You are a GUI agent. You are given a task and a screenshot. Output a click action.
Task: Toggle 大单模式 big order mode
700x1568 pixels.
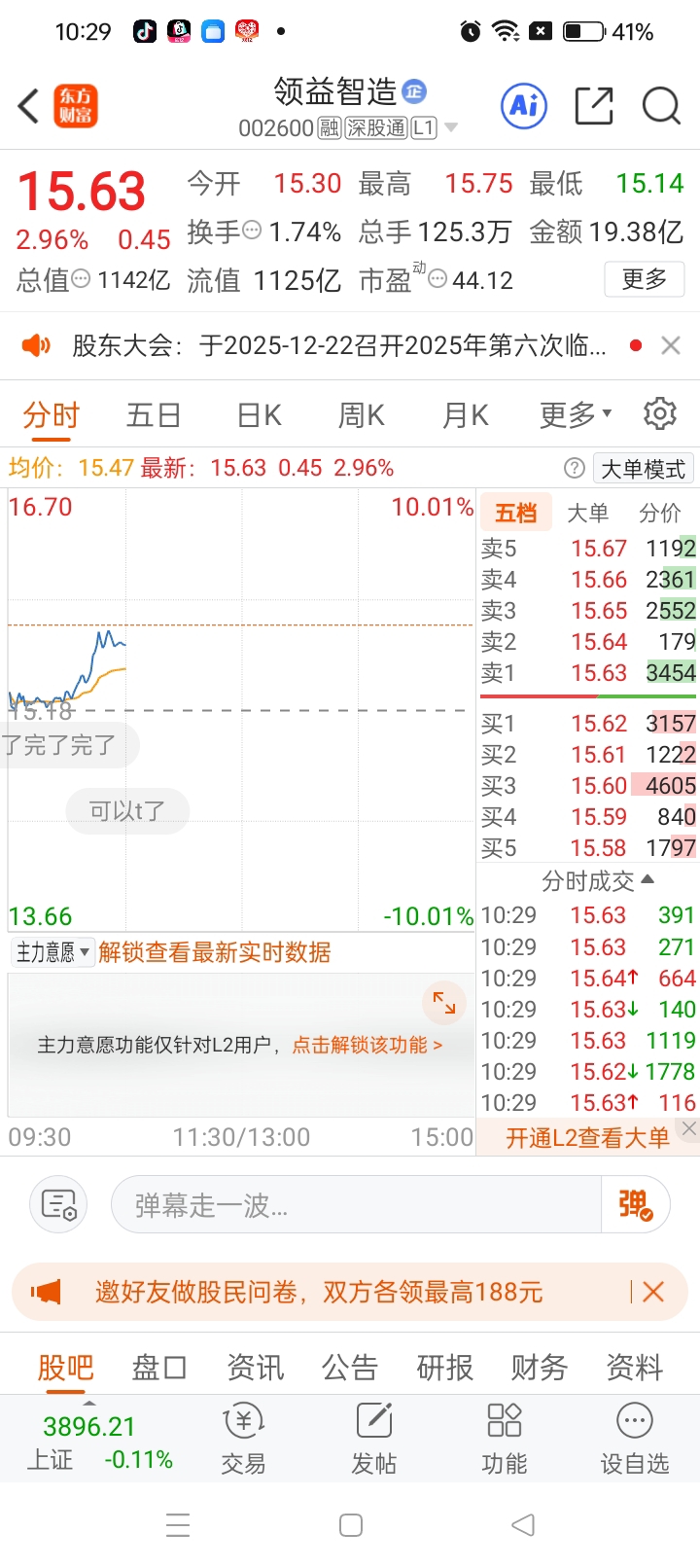click(x=643, y=469)
